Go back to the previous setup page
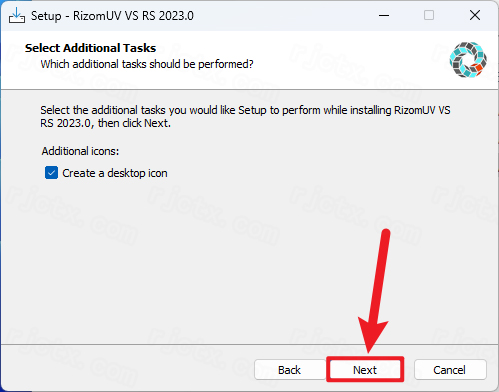 click(289, 369)
